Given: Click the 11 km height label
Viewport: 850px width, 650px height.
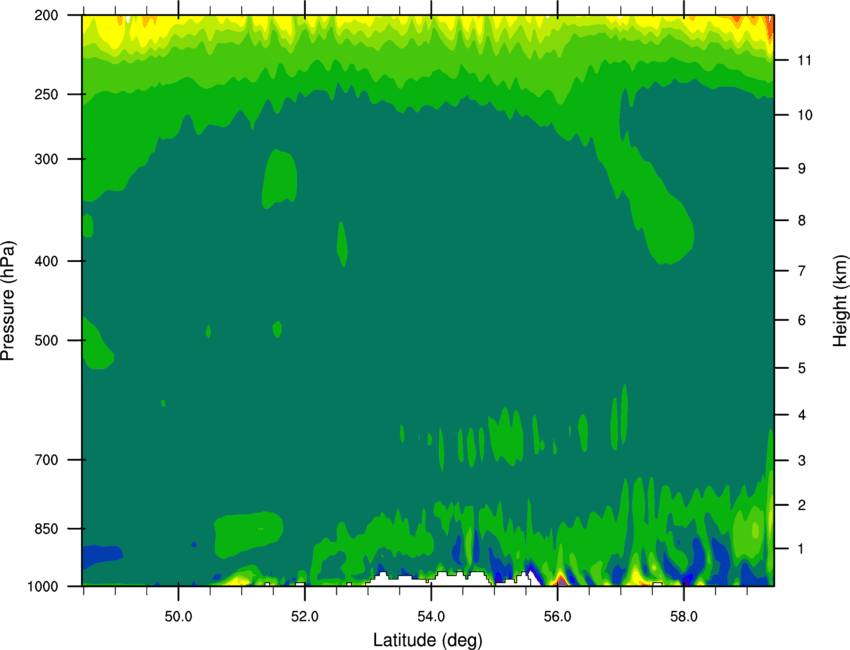Looking at the screenshot, I should tap(804, 60).
